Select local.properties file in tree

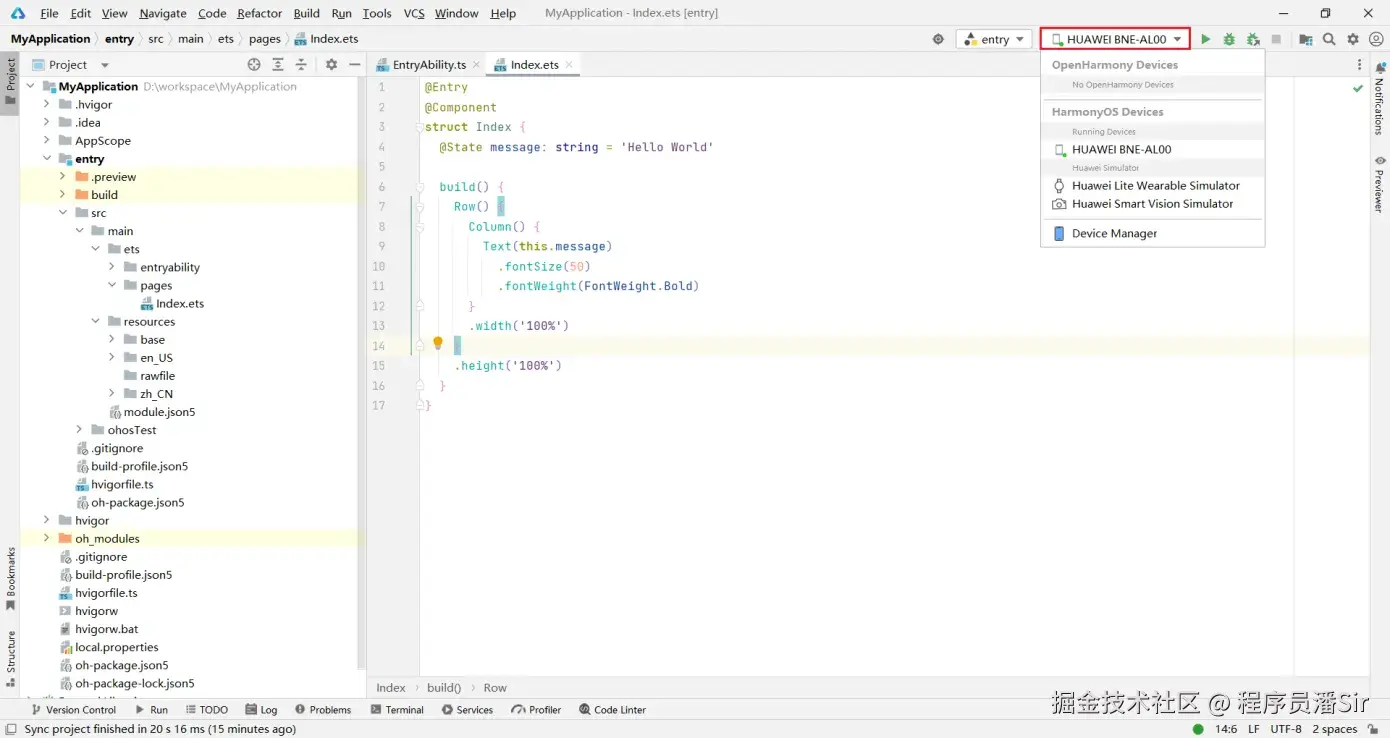pyautogui.click(x=116, y=647)
